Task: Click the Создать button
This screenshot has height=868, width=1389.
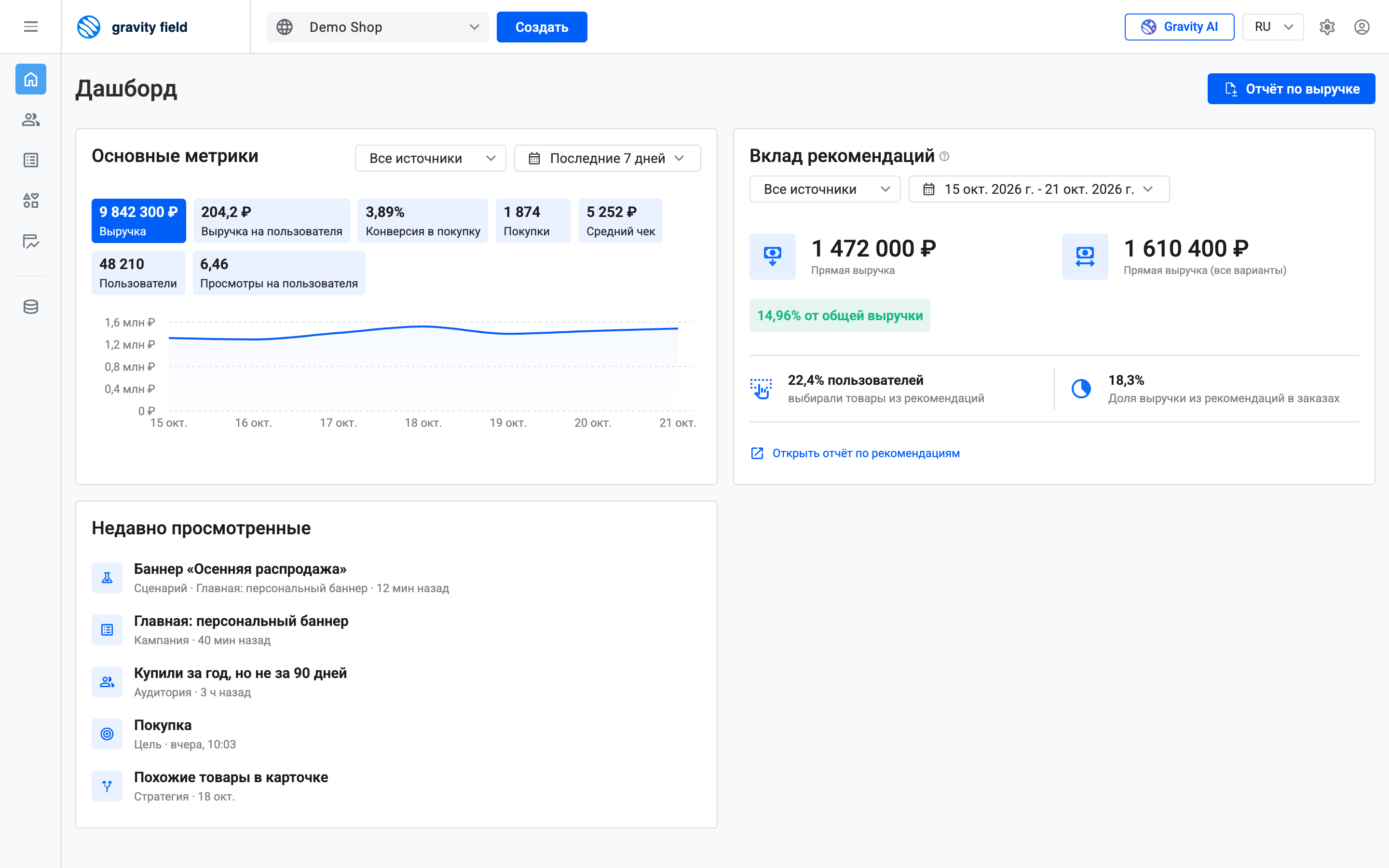Action: click(542, 27)
